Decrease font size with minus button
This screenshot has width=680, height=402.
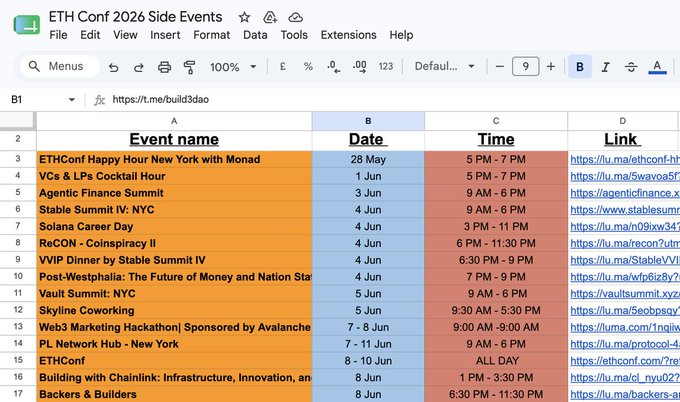[x=500, y=66]
